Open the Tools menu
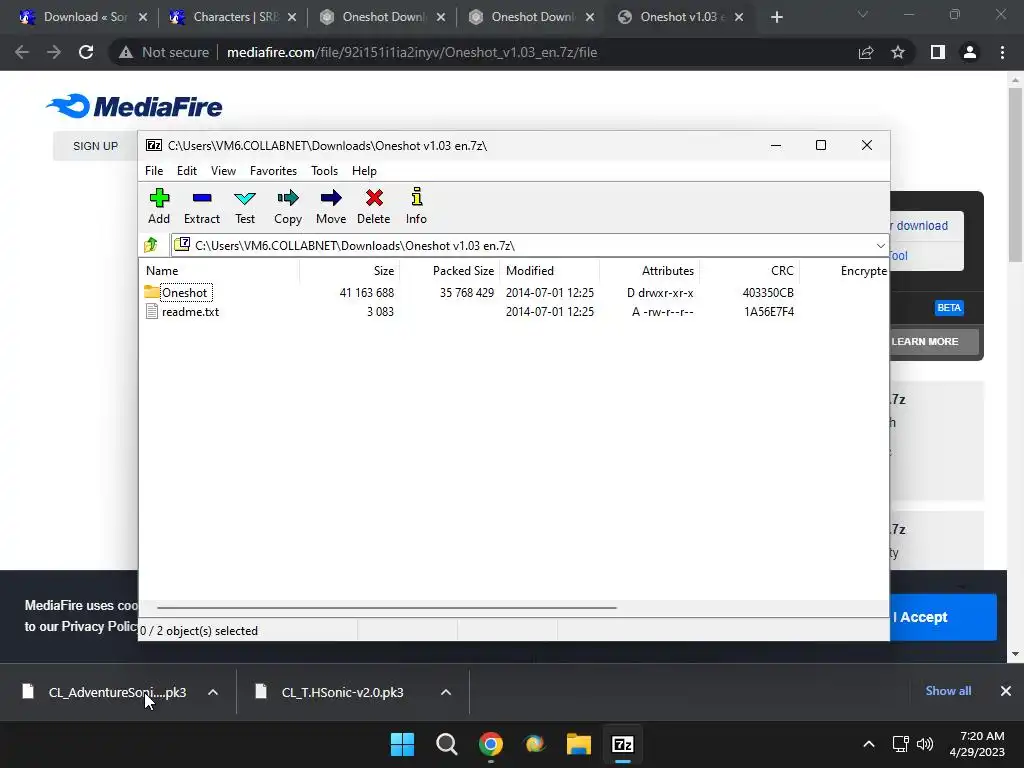Viewport: 1024px width, 768px height. click(x=325, y=170)
